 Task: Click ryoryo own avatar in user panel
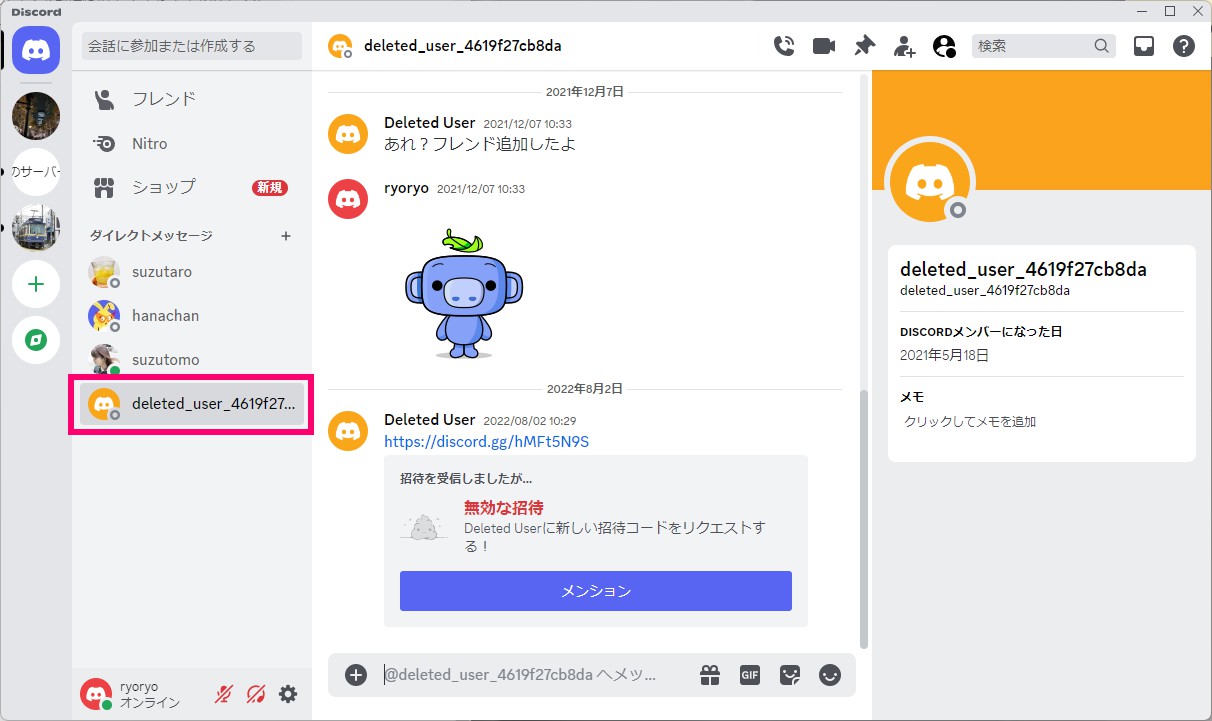96,694
